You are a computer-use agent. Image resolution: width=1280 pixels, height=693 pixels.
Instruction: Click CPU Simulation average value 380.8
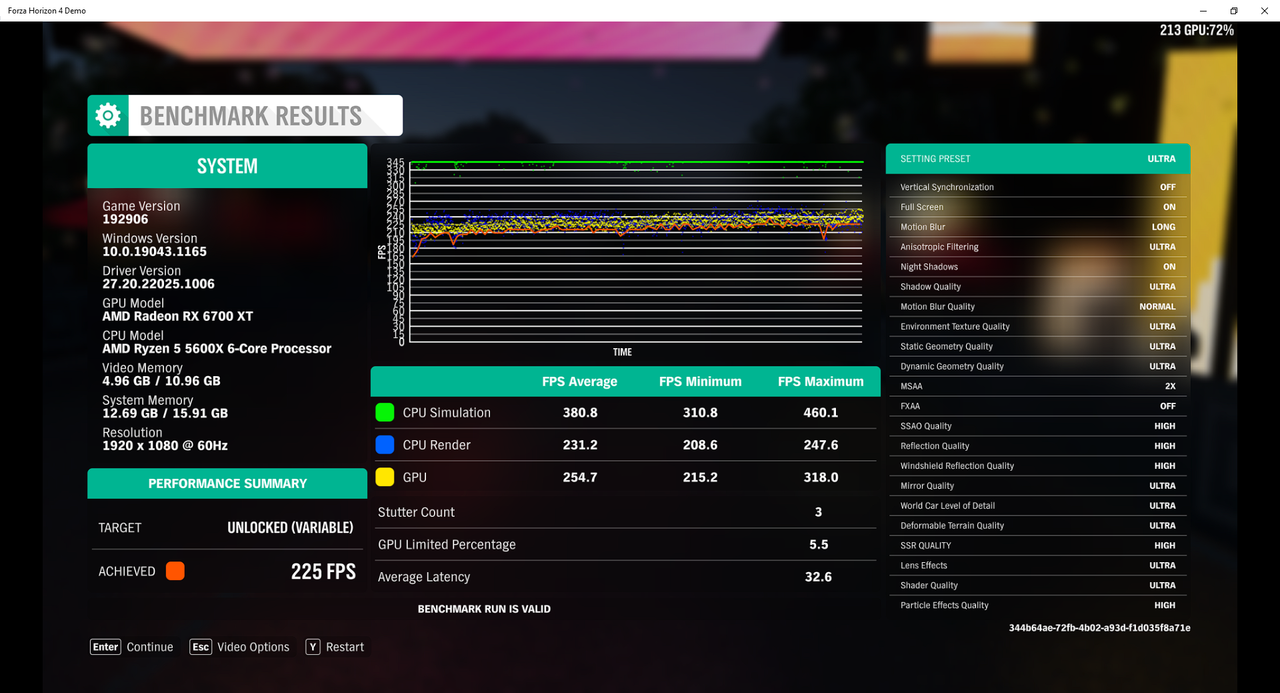coord(580,412)
